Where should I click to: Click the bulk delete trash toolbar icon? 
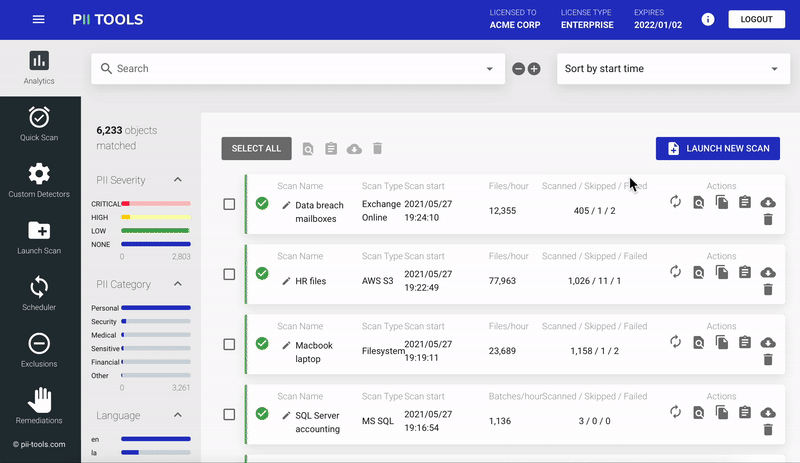378,149
